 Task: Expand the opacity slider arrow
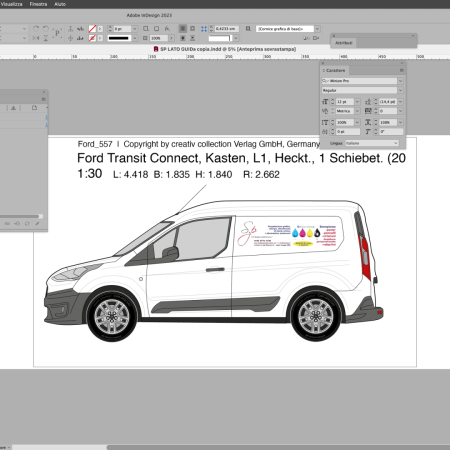click(x=171, y=38)
